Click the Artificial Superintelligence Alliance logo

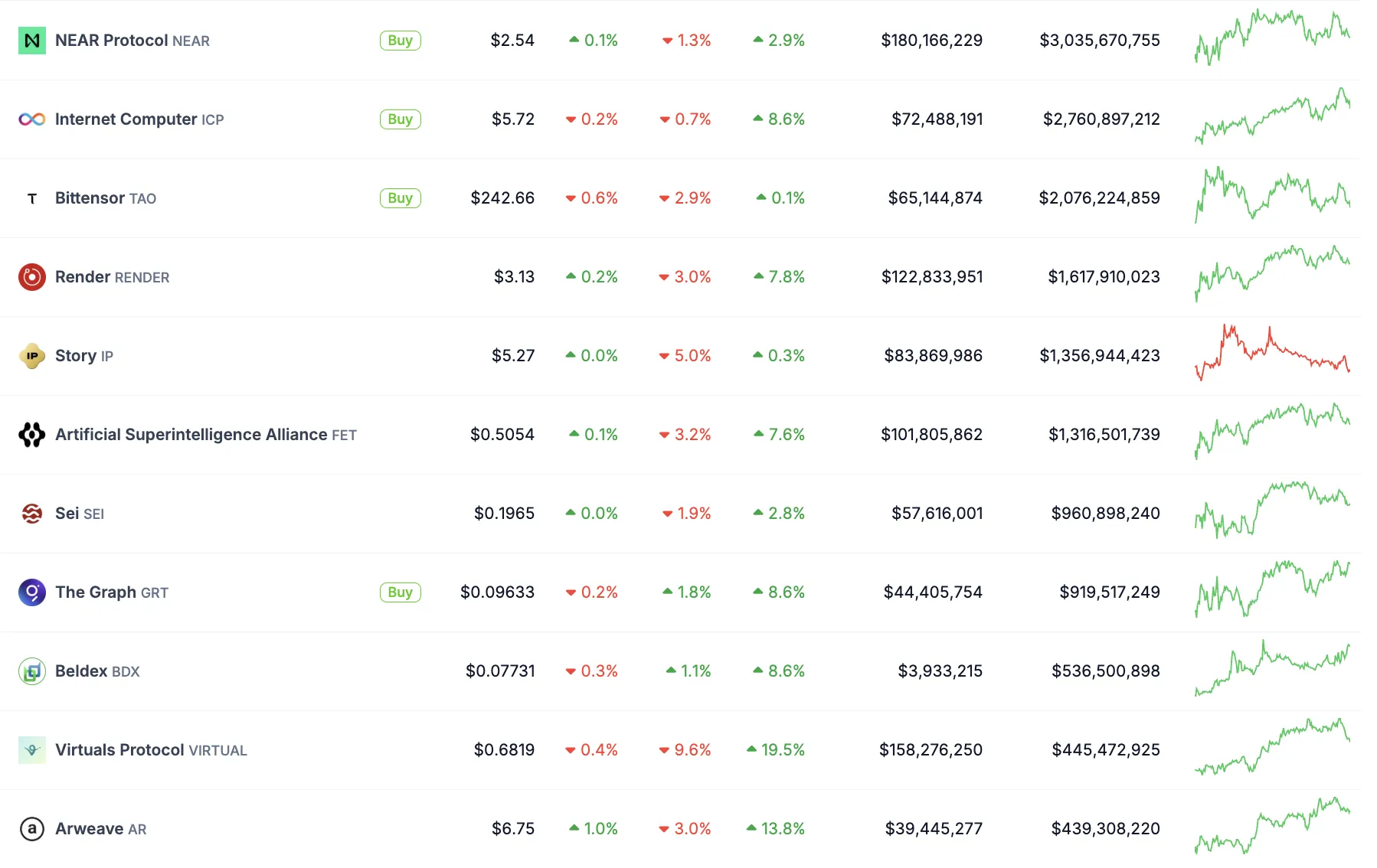point(31,435)
